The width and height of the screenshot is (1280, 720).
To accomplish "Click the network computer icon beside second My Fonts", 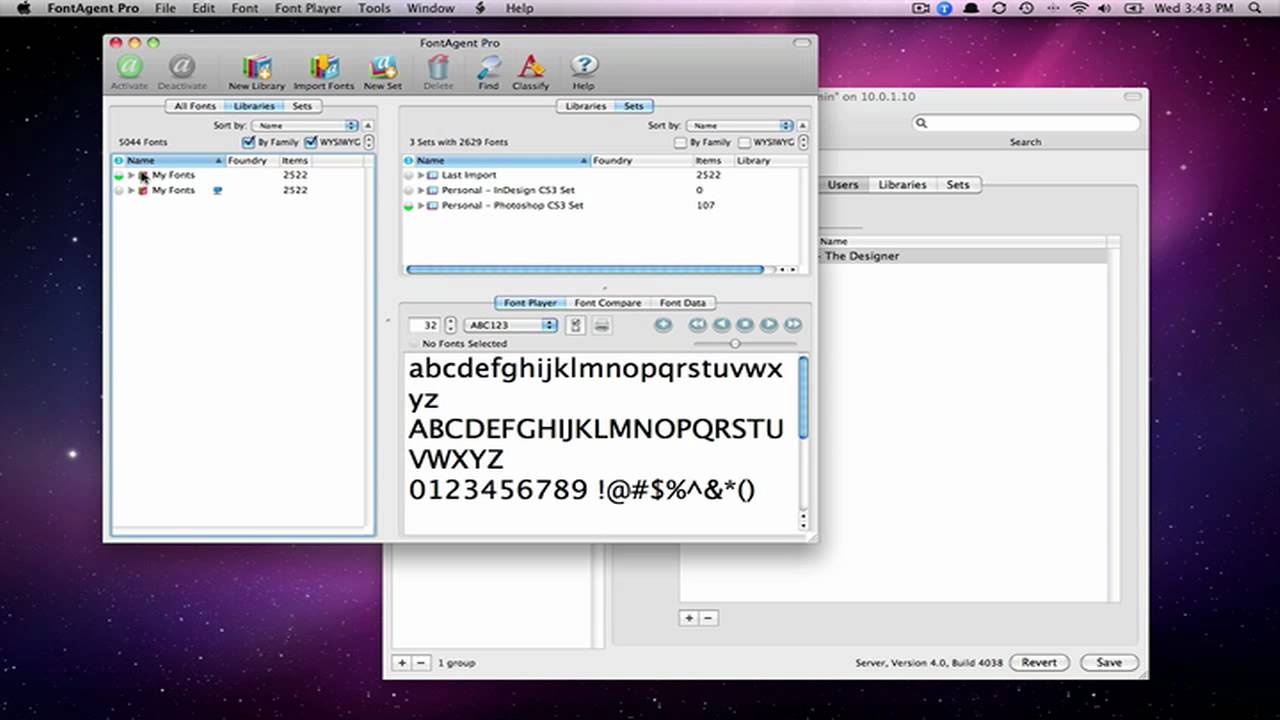I will pyautogui.click(x=217, y=190).
